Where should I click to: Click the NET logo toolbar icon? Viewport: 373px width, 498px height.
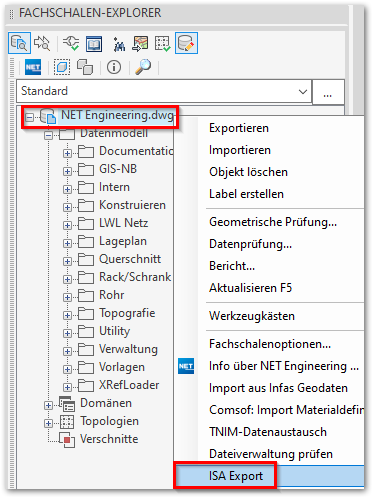33,67
